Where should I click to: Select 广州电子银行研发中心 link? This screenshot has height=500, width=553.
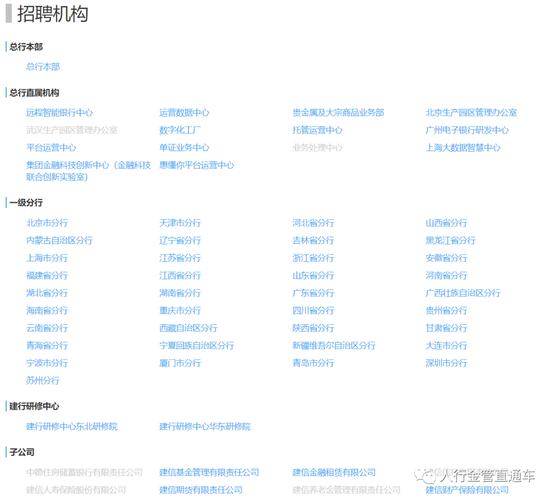point(467,130)
